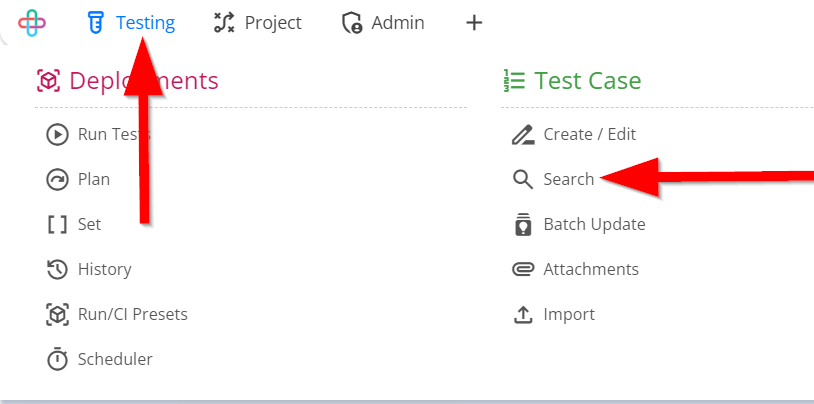Open the Project menu tab
Screen dimensions: 814x404
(x=258, y=23)
